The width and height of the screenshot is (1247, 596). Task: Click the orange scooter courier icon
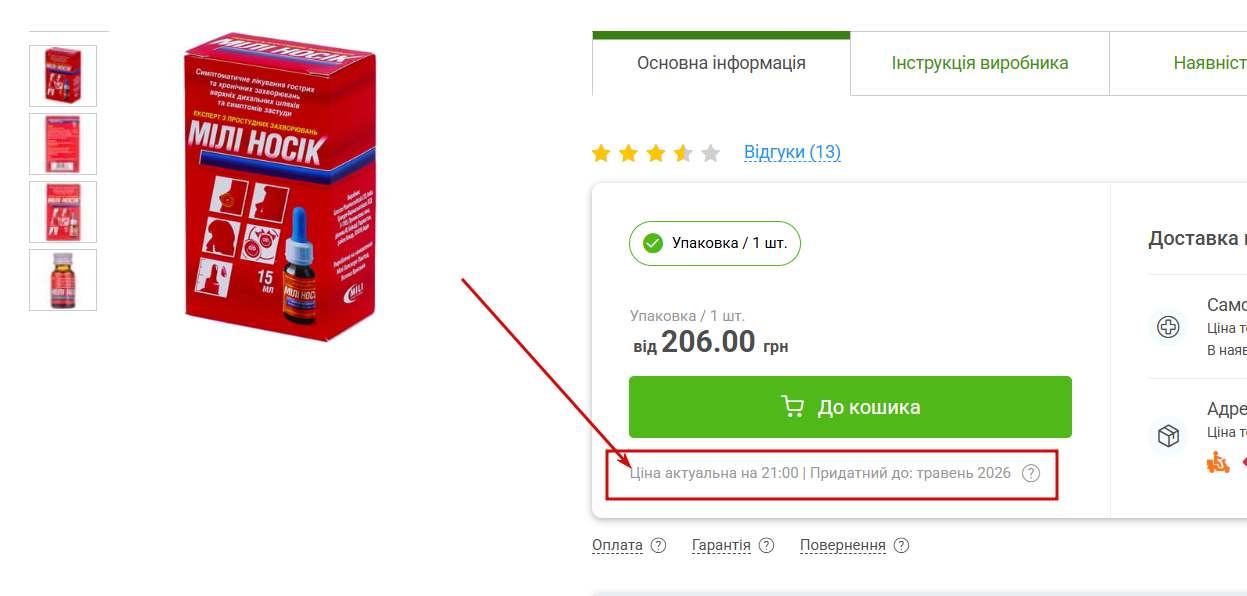pos(1217,462)
